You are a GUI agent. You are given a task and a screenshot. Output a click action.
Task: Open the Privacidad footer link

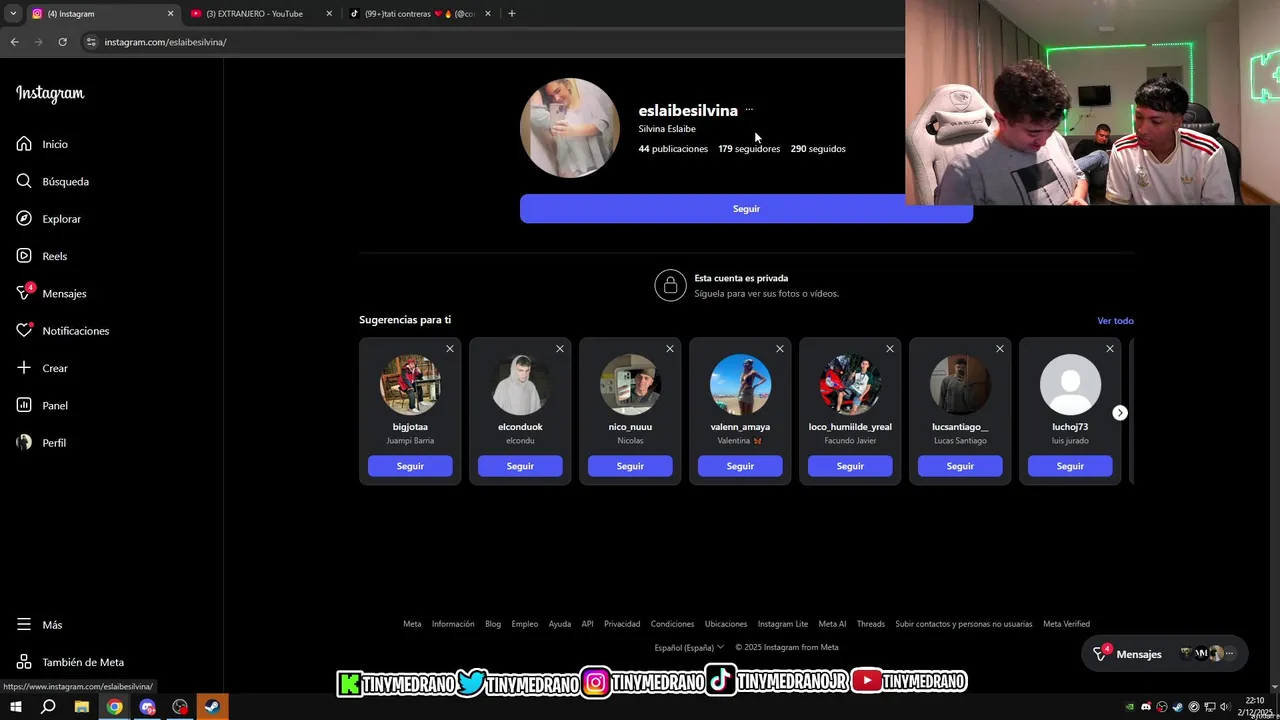pos(622,624)
